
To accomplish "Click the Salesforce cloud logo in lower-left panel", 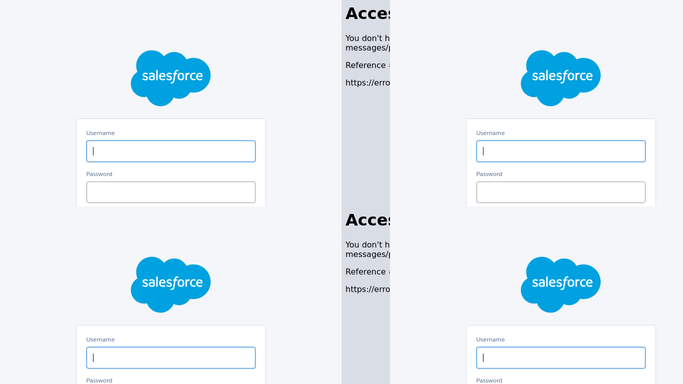I will (x=171, y=284).
